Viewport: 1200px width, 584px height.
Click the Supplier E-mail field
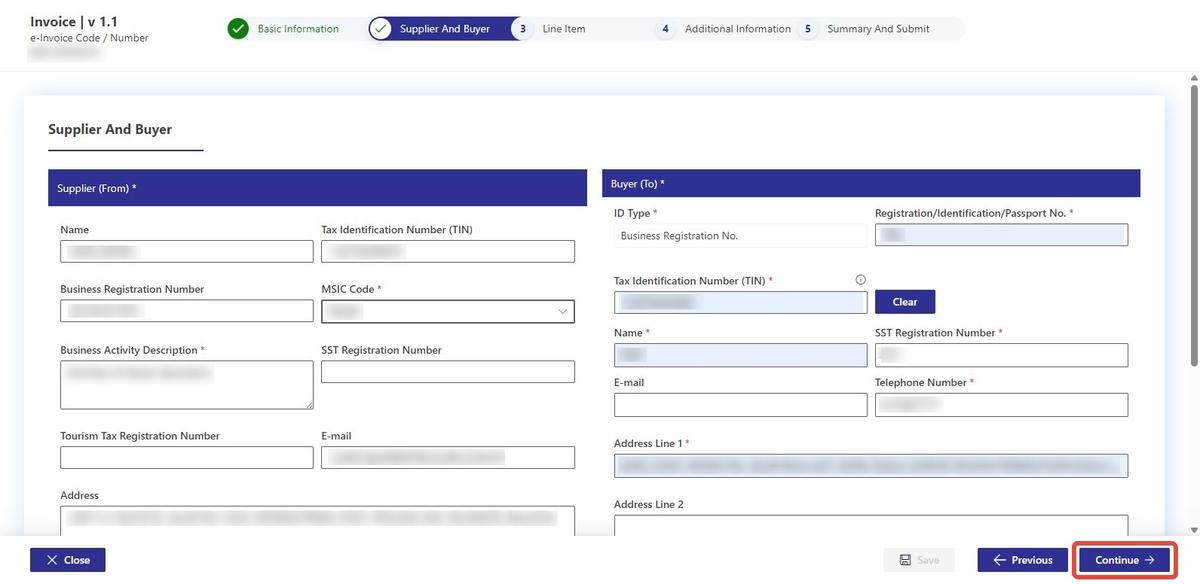pos(448,457)
